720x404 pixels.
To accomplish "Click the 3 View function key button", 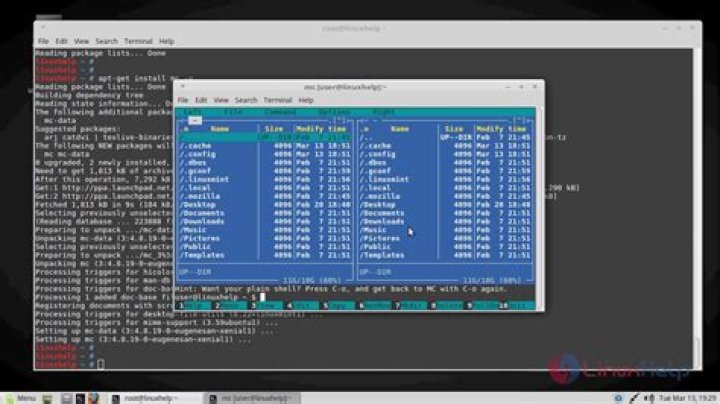I will (267, 306).
